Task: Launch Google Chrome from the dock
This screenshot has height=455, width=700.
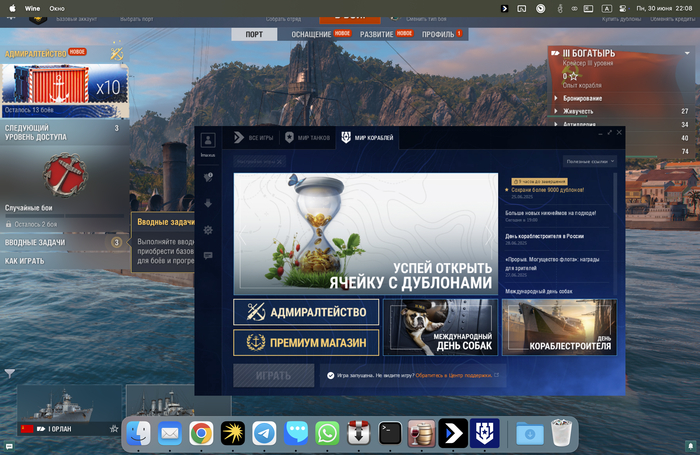Action: coord(201,433)
